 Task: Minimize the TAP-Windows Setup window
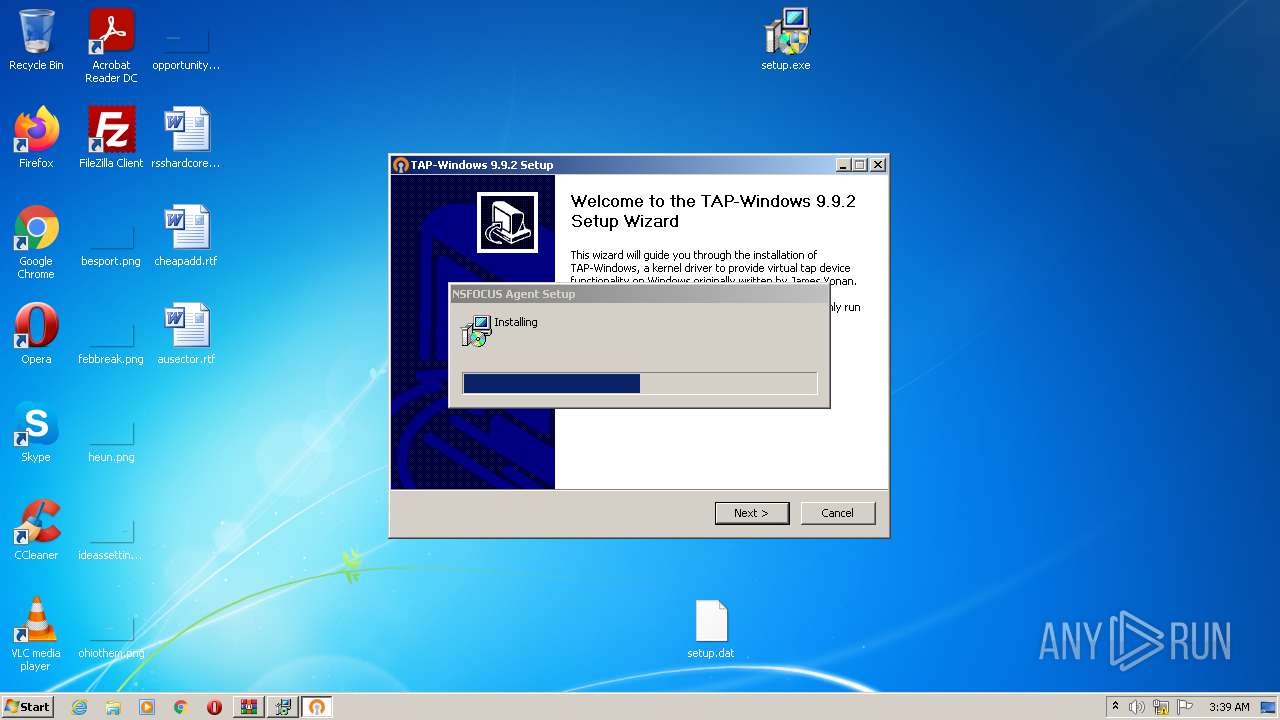point(842,165)
